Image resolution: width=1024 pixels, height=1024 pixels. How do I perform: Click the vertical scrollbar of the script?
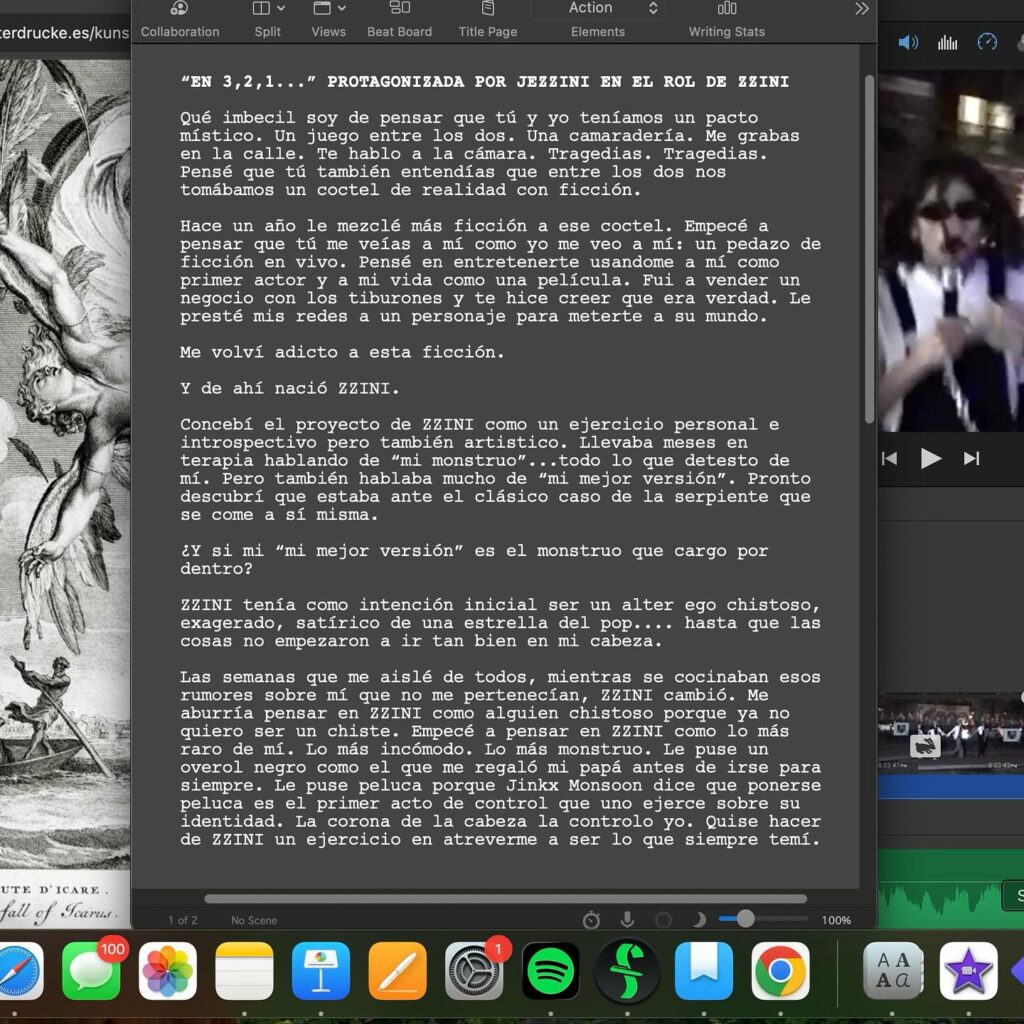(x=869, y=248)
